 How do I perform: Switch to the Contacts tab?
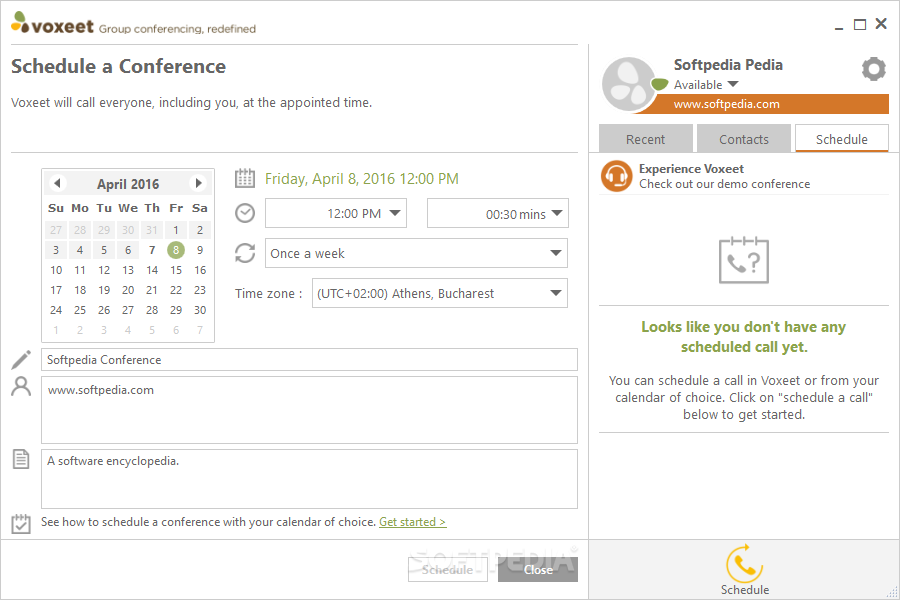pos(744,139)
